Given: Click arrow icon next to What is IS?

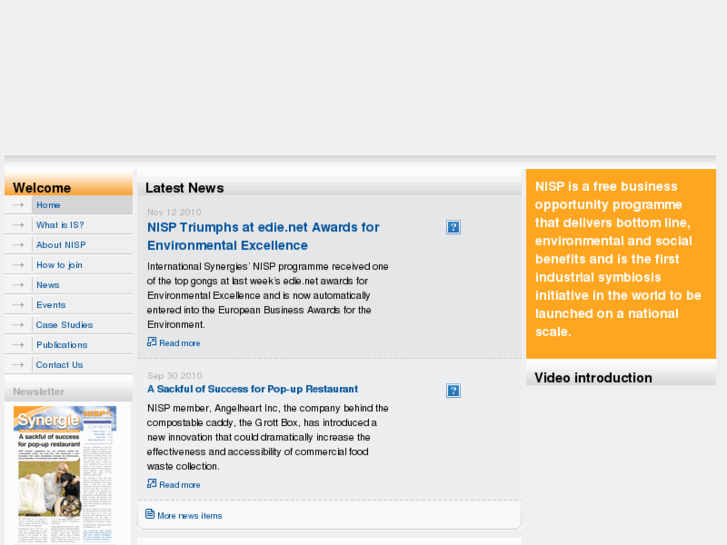Looking at the screenshot, I should pyautogui.click(x=18, y=225).
